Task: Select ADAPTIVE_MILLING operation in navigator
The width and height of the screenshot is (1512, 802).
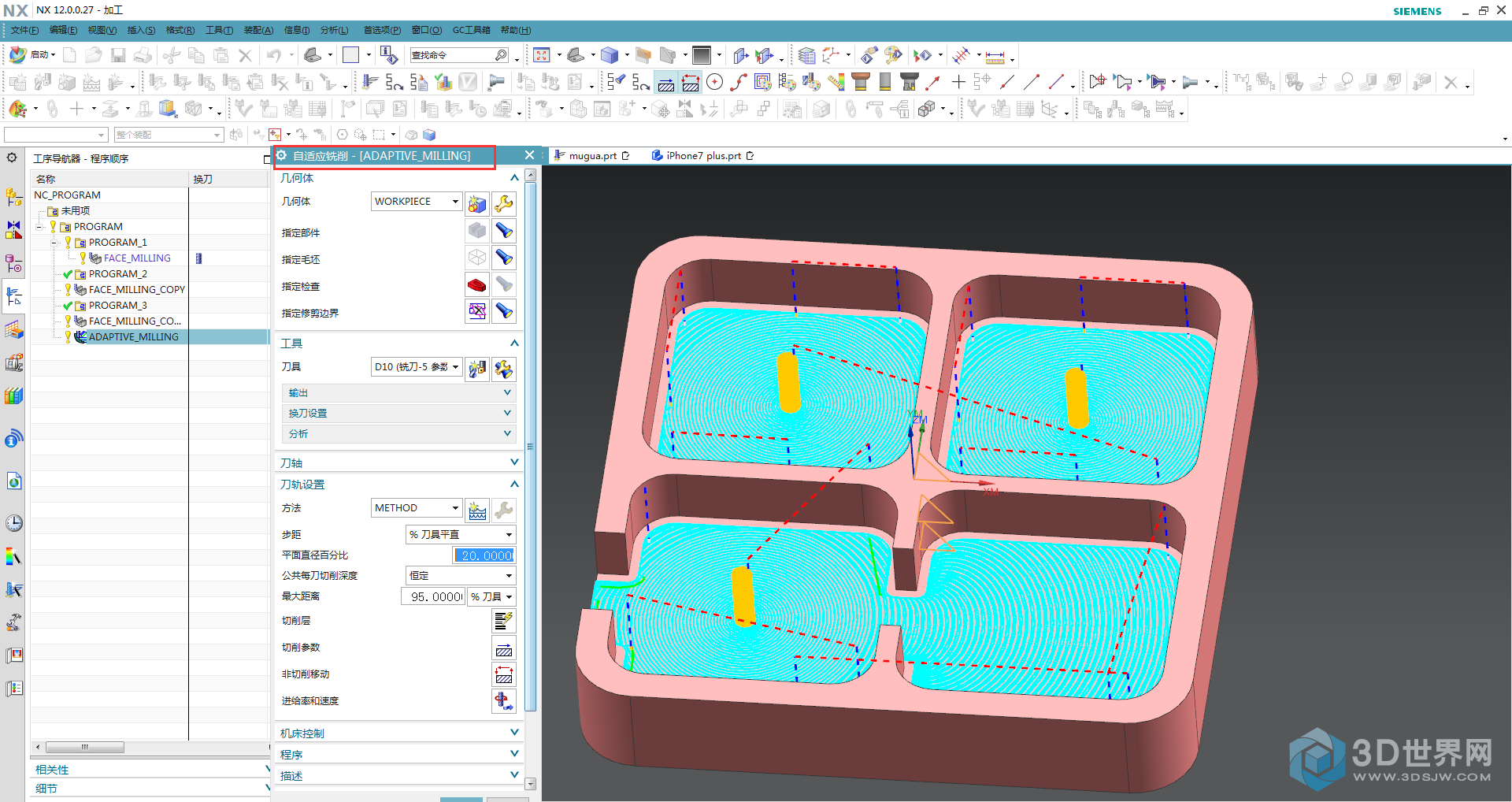Action: tap(133, 336)
